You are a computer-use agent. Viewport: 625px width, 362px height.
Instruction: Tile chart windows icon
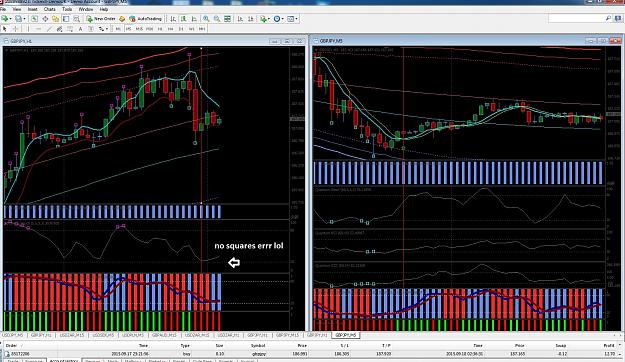click(x=227, y=19)
